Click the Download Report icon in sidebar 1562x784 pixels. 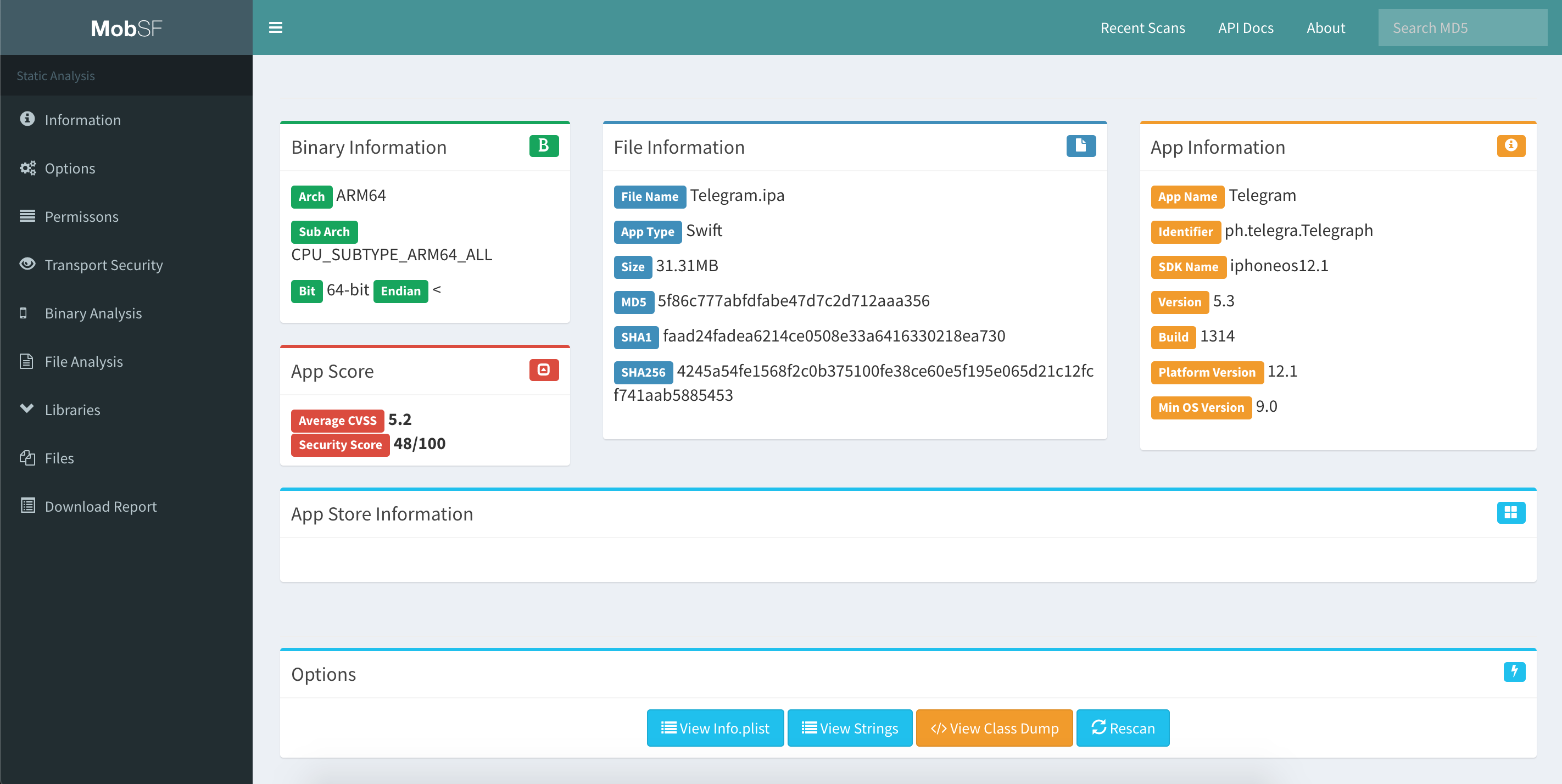click(x=27, y=506)
